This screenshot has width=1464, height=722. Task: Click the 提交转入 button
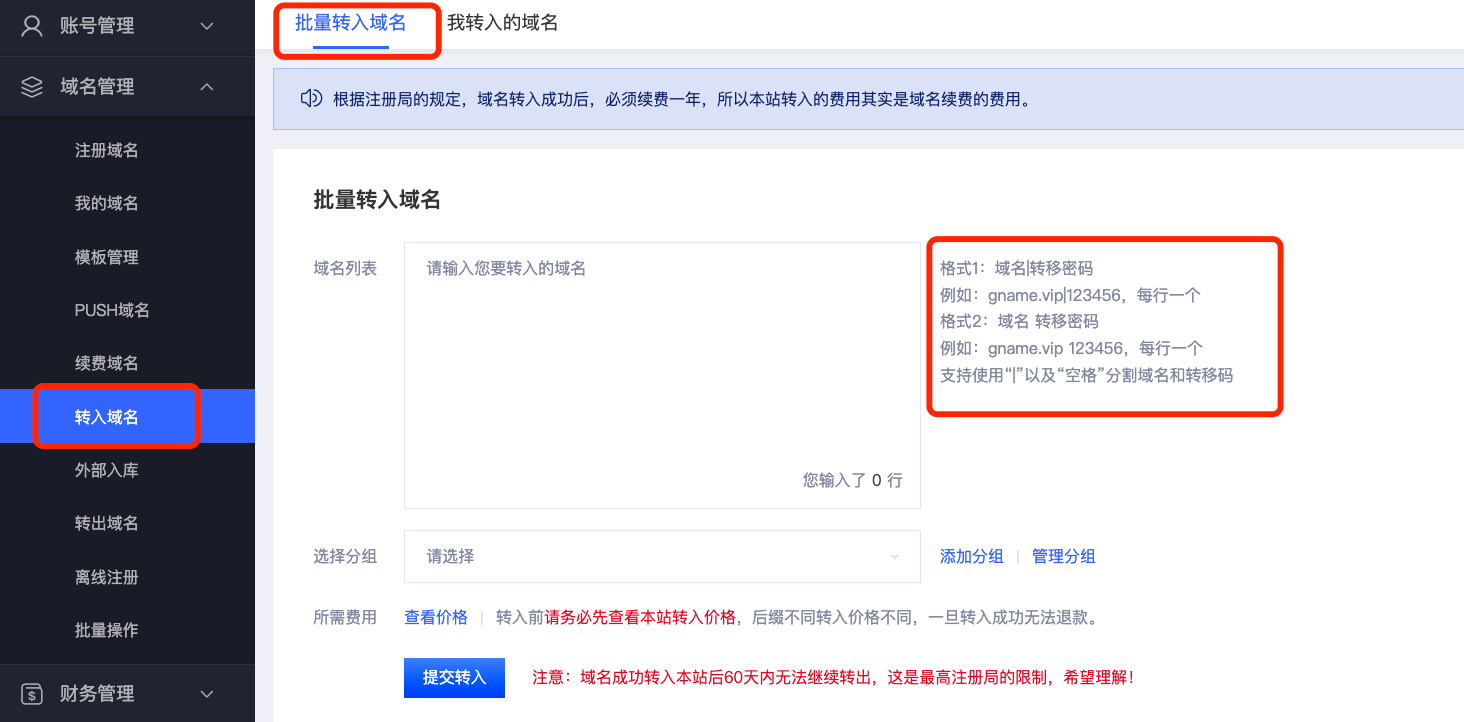coord(454,677)
